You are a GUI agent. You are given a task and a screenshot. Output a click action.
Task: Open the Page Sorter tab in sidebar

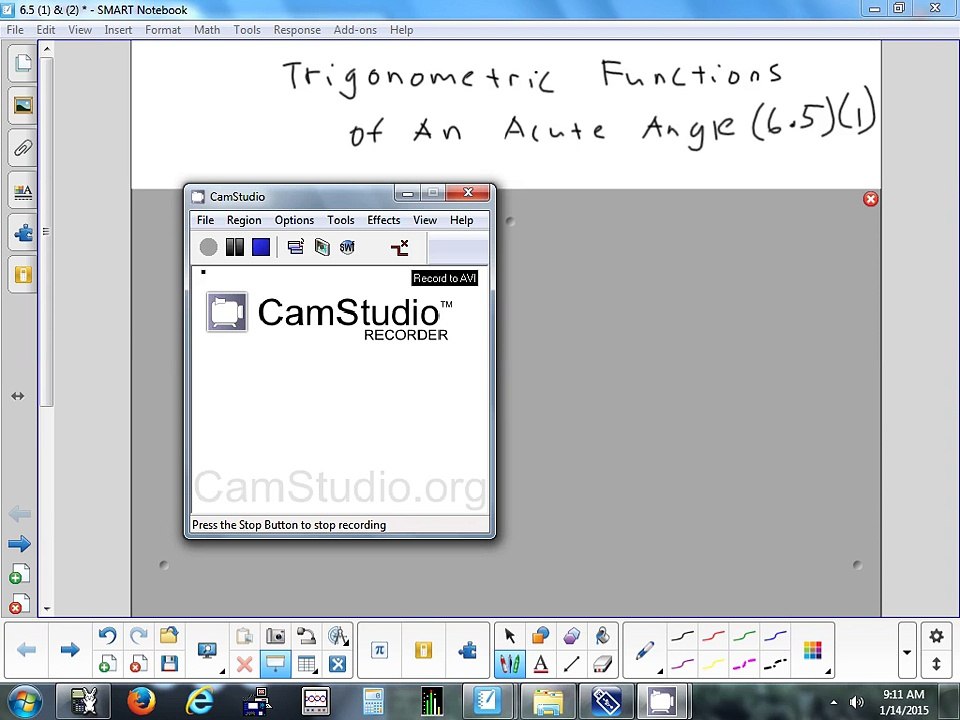(x=23, y=62)
